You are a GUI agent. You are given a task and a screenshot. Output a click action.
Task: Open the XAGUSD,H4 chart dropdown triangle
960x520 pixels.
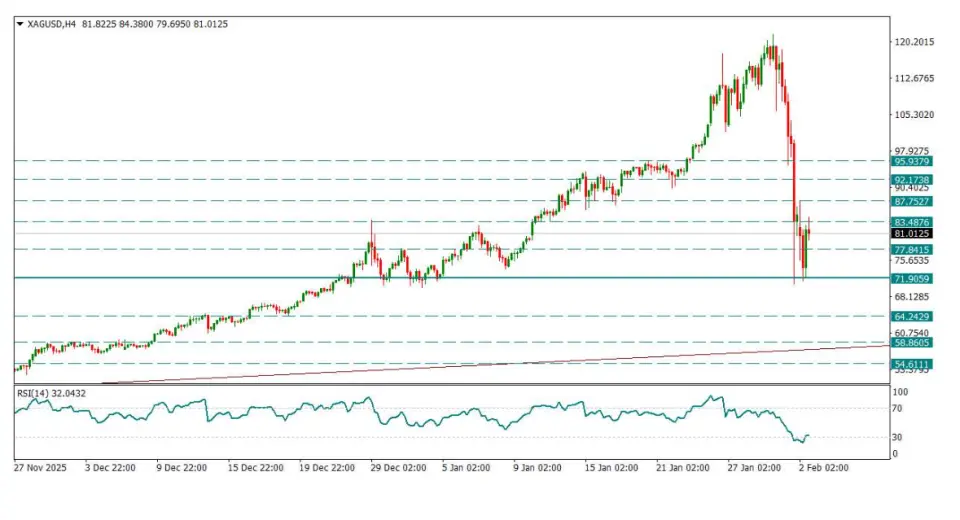[19, 24]
